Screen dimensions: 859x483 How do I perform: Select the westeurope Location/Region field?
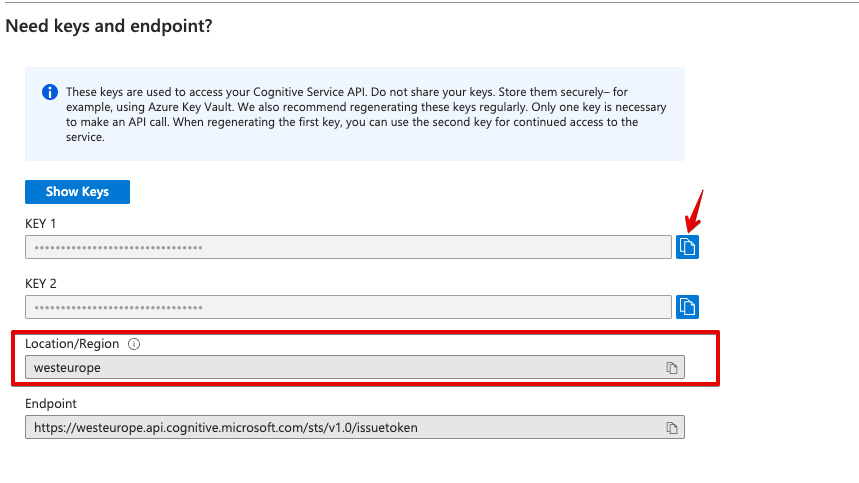click(340, 368)
